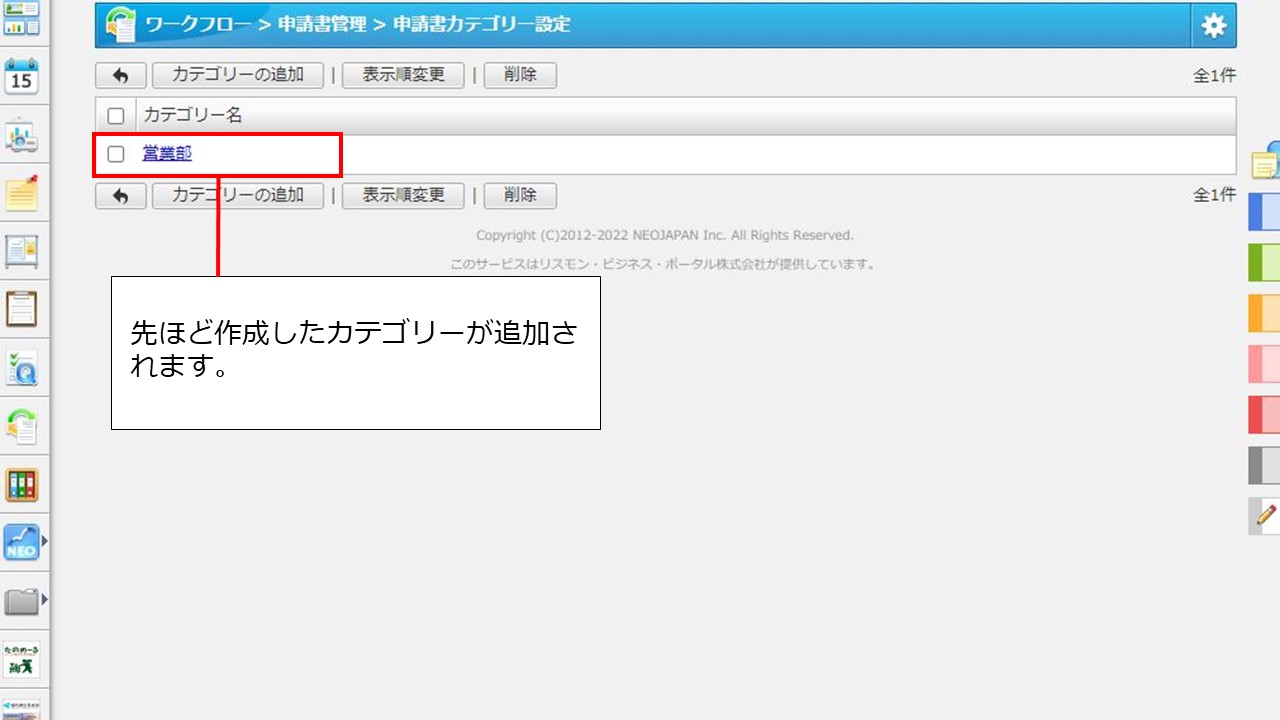This screenshot has width=1280, height=720.
Task: Expand the NEO icon submenu arrow
Action: [44, 542]
